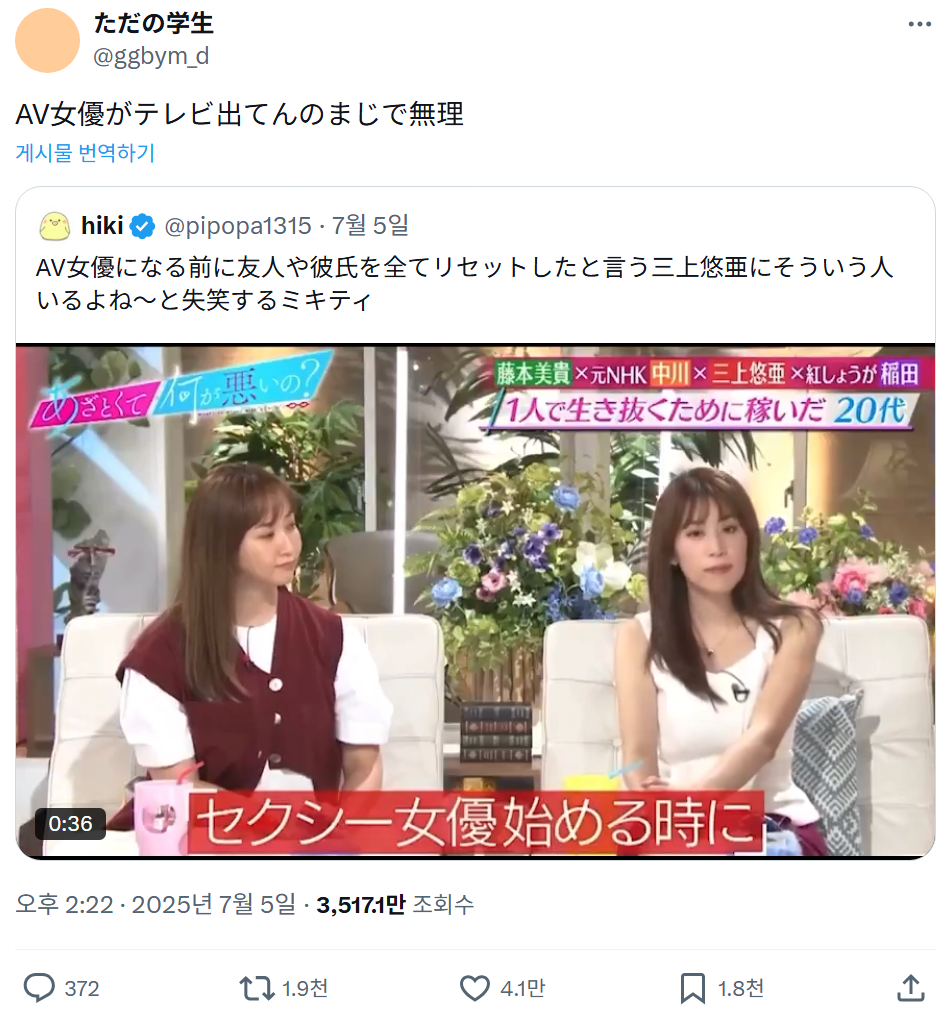
Task: Click the reply speech bubble icon
Action: tap(39, 988)
